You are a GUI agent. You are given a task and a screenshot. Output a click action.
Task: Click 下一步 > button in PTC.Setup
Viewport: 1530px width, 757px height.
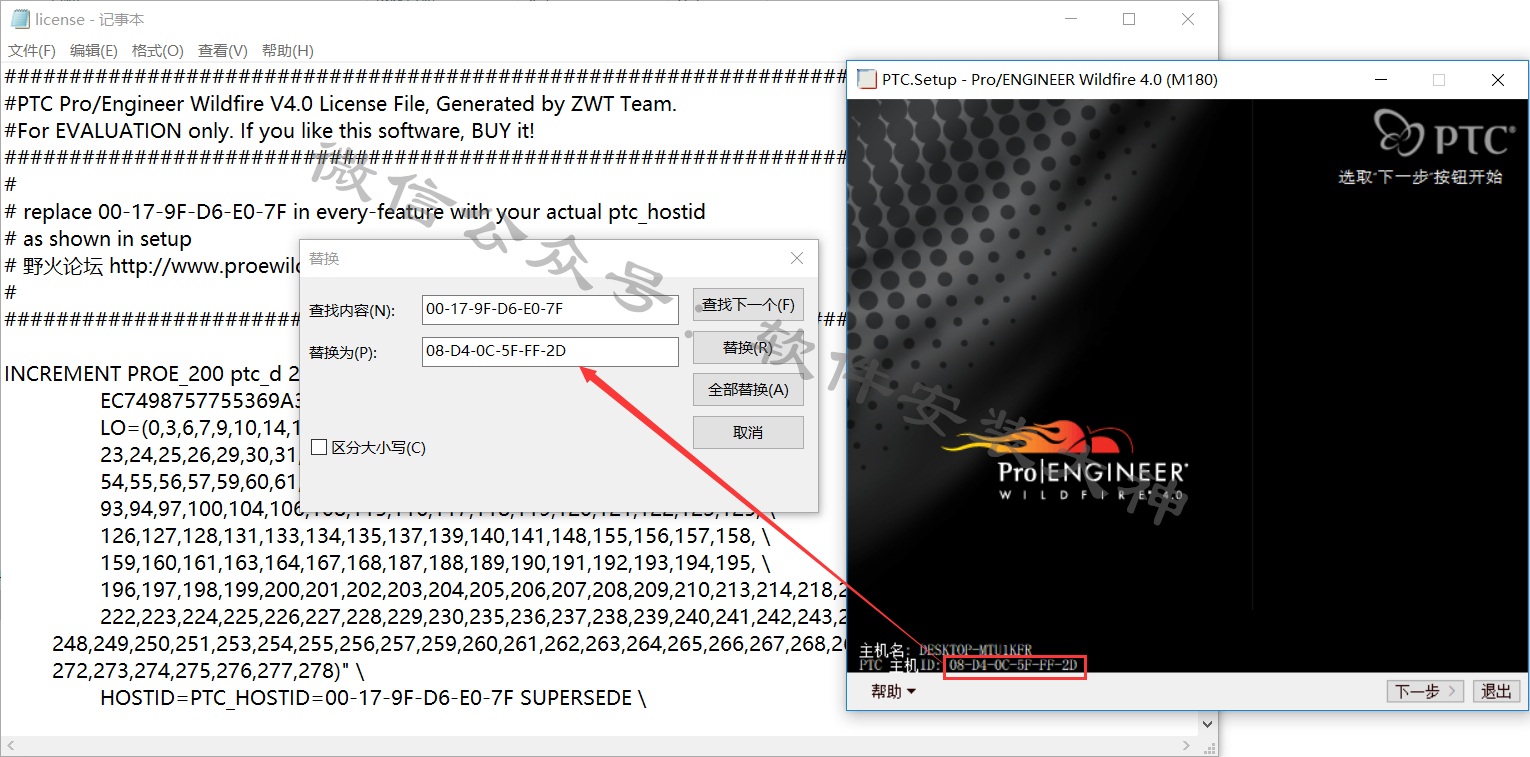click(x=1426, y=691)
